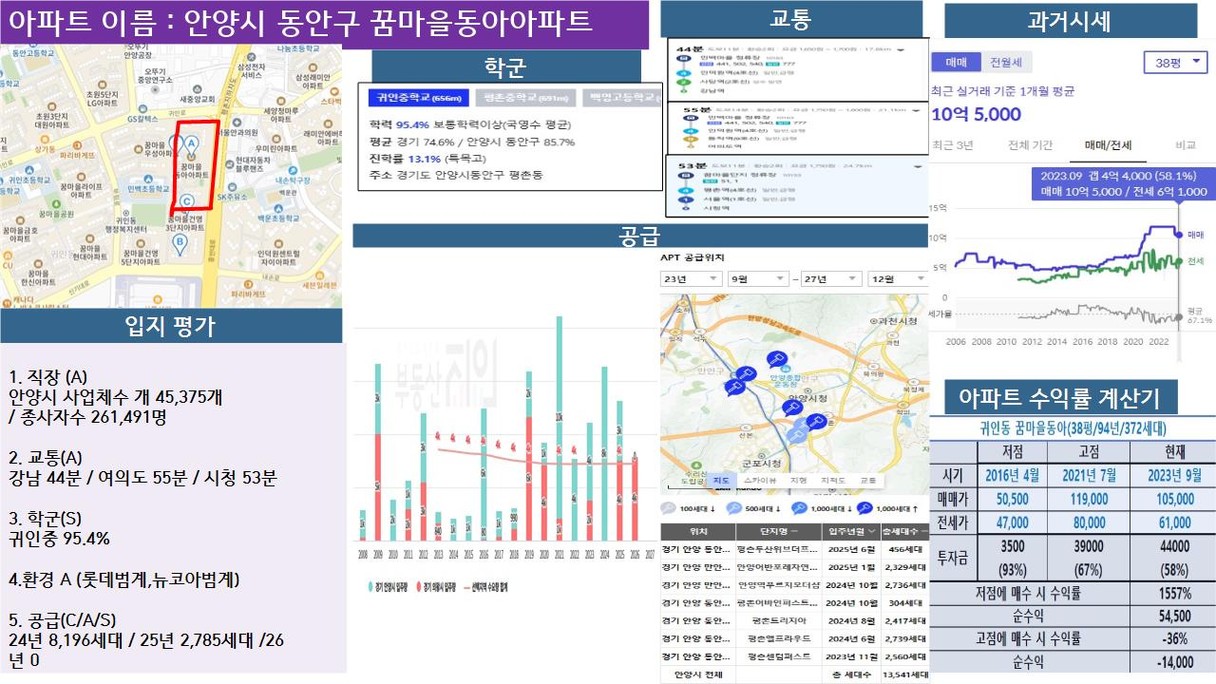Select the GS칼텍스 gas station icon

click(x=143, y=109)
